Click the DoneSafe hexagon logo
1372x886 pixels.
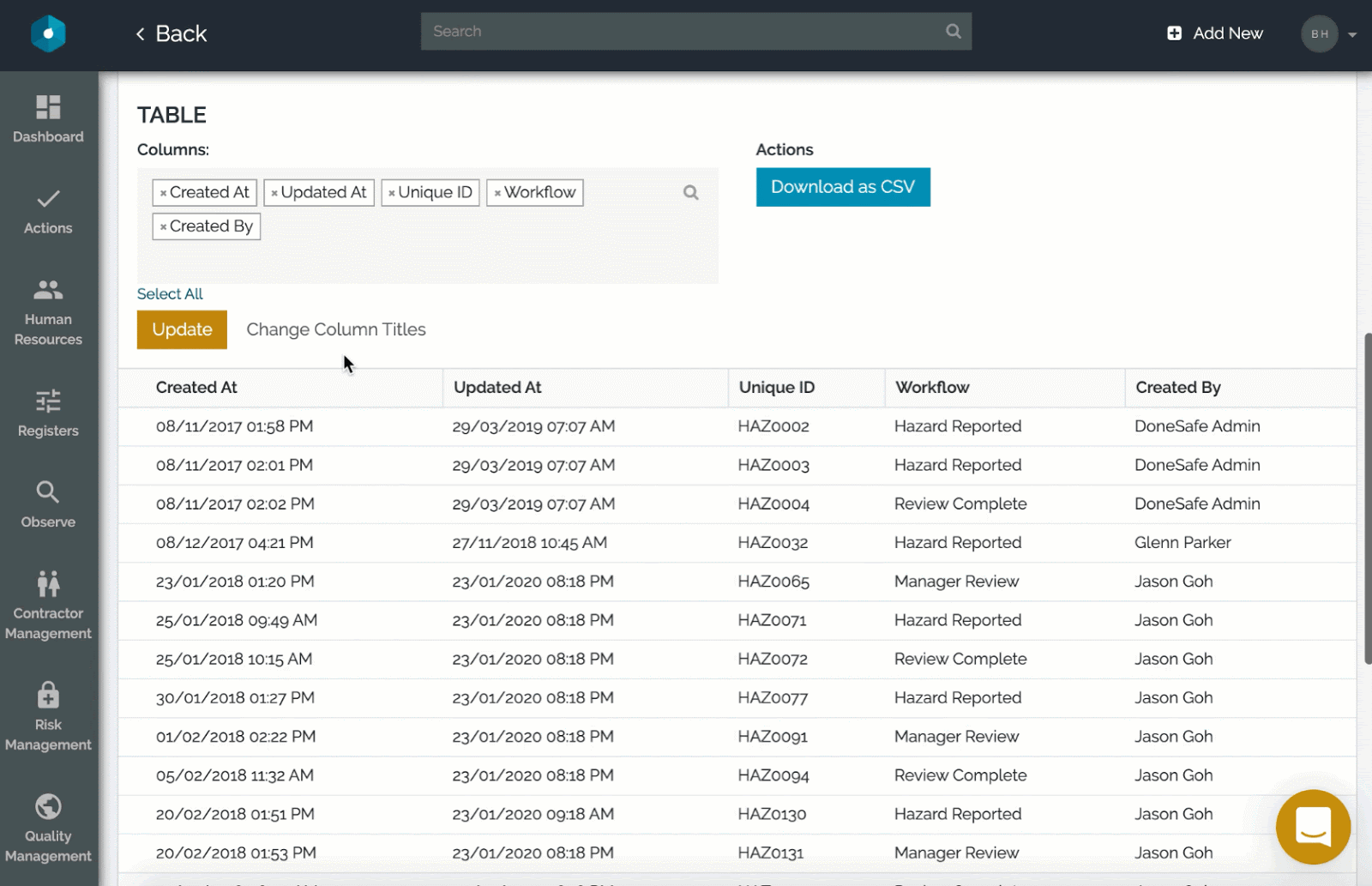[x=48, y=34]
